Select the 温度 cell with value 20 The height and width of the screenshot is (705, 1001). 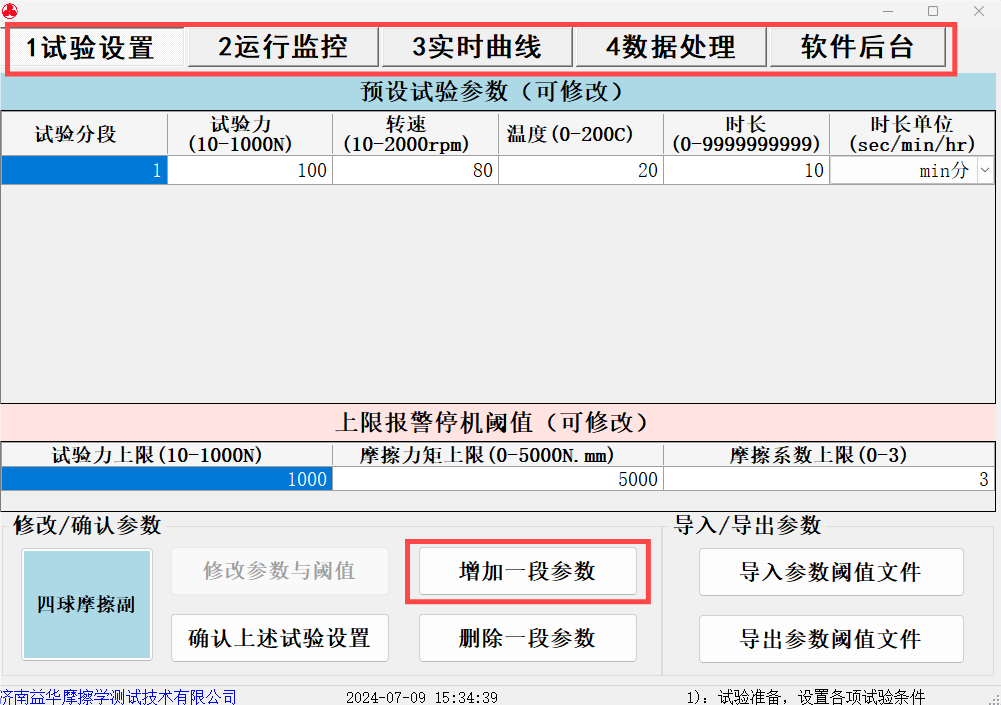pos(581,171)
